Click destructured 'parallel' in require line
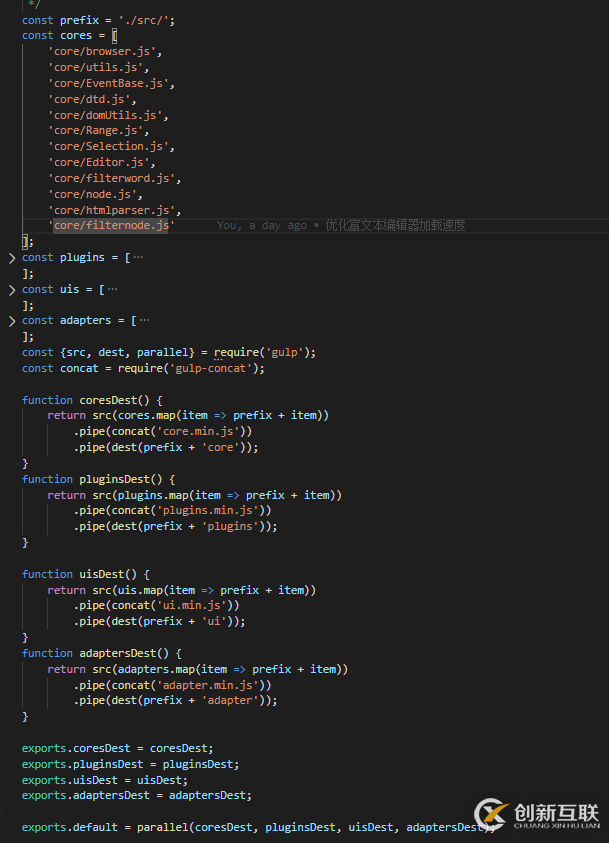The width and height of the screenshot is (609, 843). pyautogui.click(x=162, y=353)
